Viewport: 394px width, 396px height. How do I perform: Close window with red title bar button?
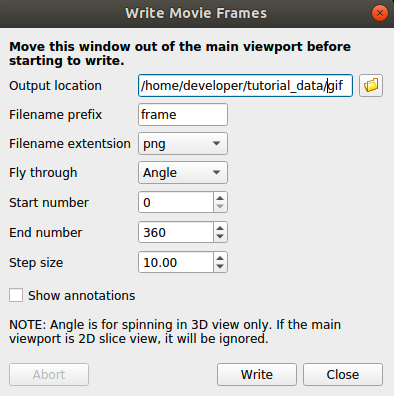coord(379,13)
